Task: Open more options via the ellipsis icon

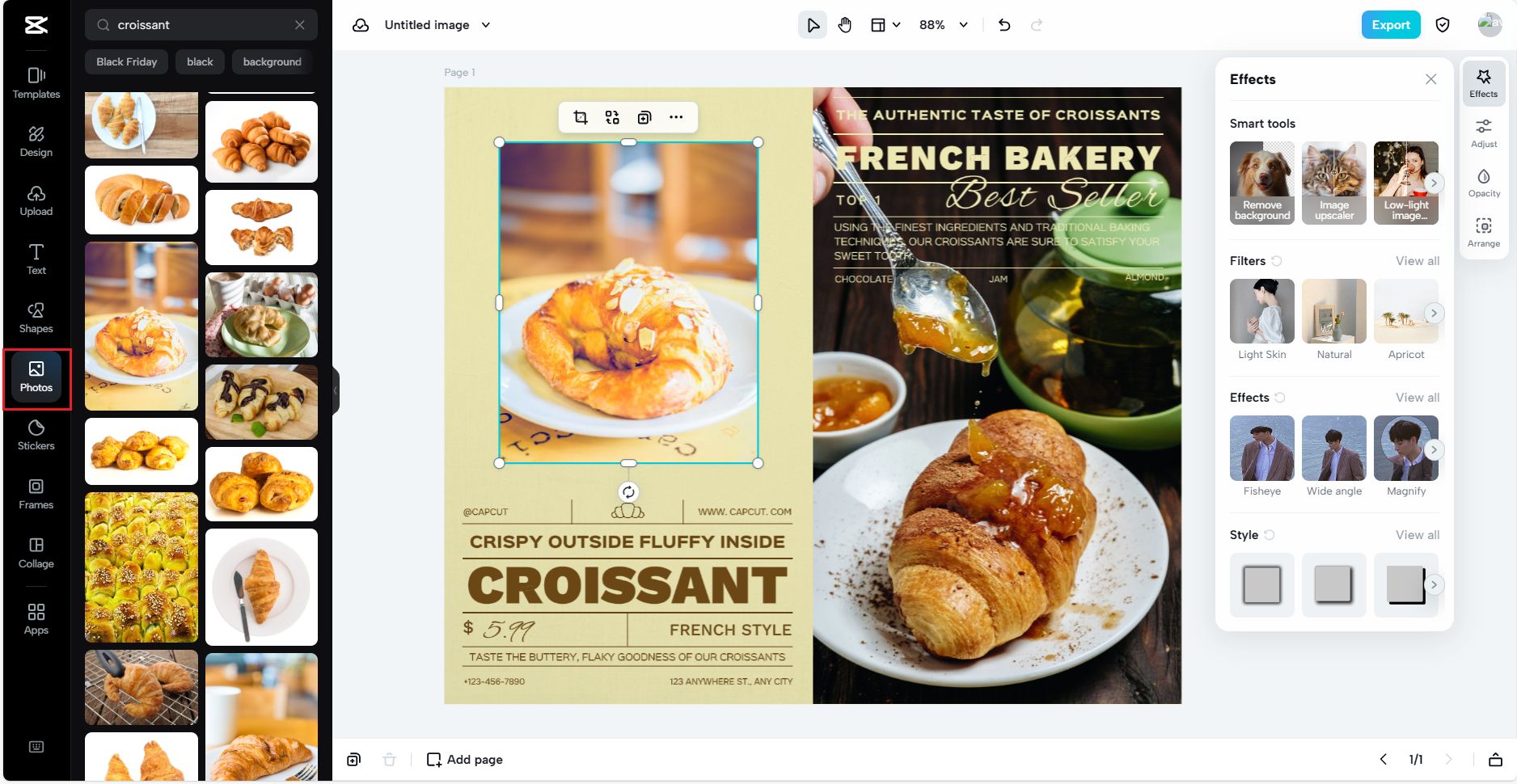Action: point(676,117)
